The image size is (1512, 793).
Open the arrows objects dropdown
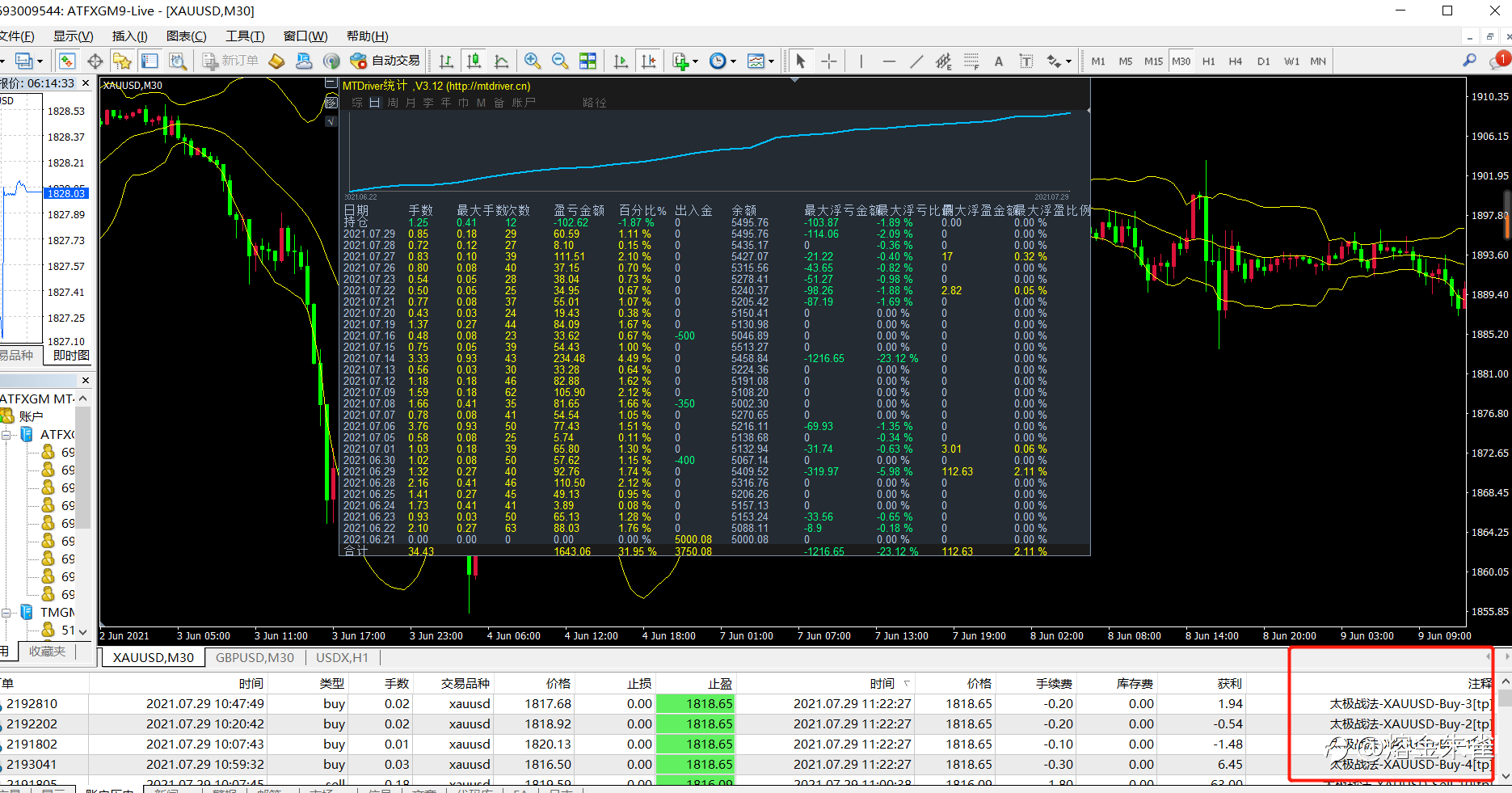pyautogui.click(x=1059, y=61)
